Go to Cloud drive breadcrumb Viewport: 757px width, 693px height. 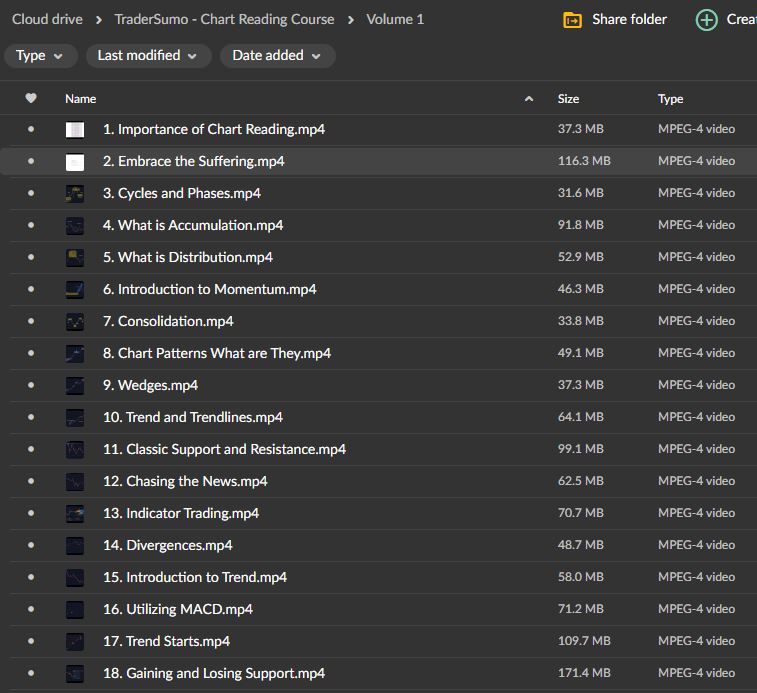tap(47, 19)
